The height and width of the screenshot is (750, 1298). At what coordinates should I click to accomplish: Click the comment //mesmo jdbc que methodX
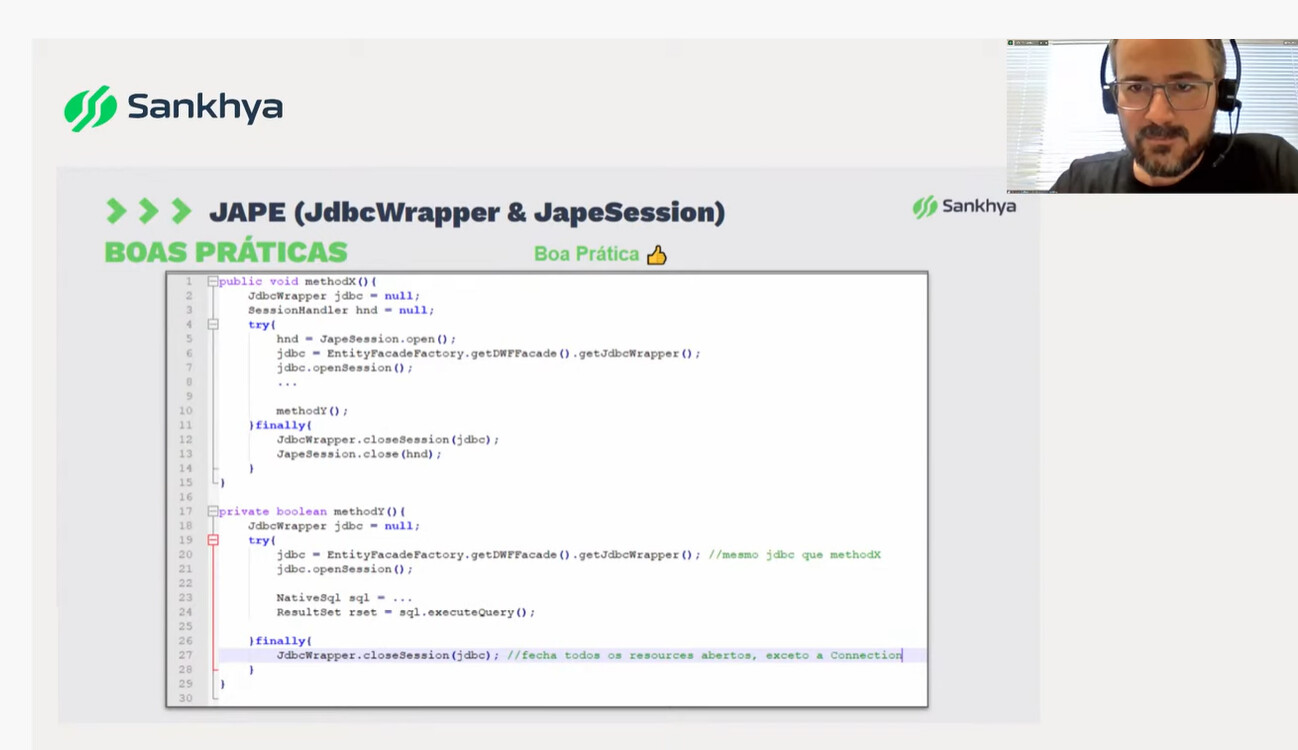[795, 555]
